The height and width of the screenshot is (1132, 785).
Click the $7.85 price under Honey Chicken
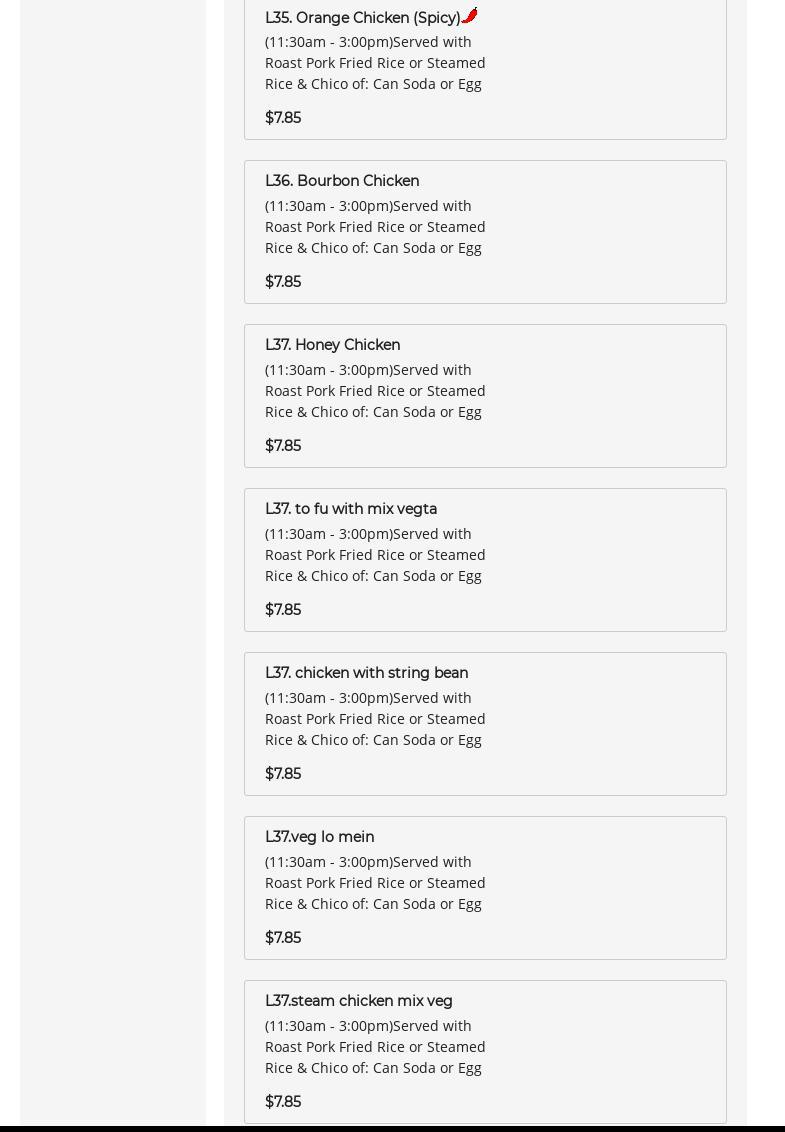coord(283,446)
